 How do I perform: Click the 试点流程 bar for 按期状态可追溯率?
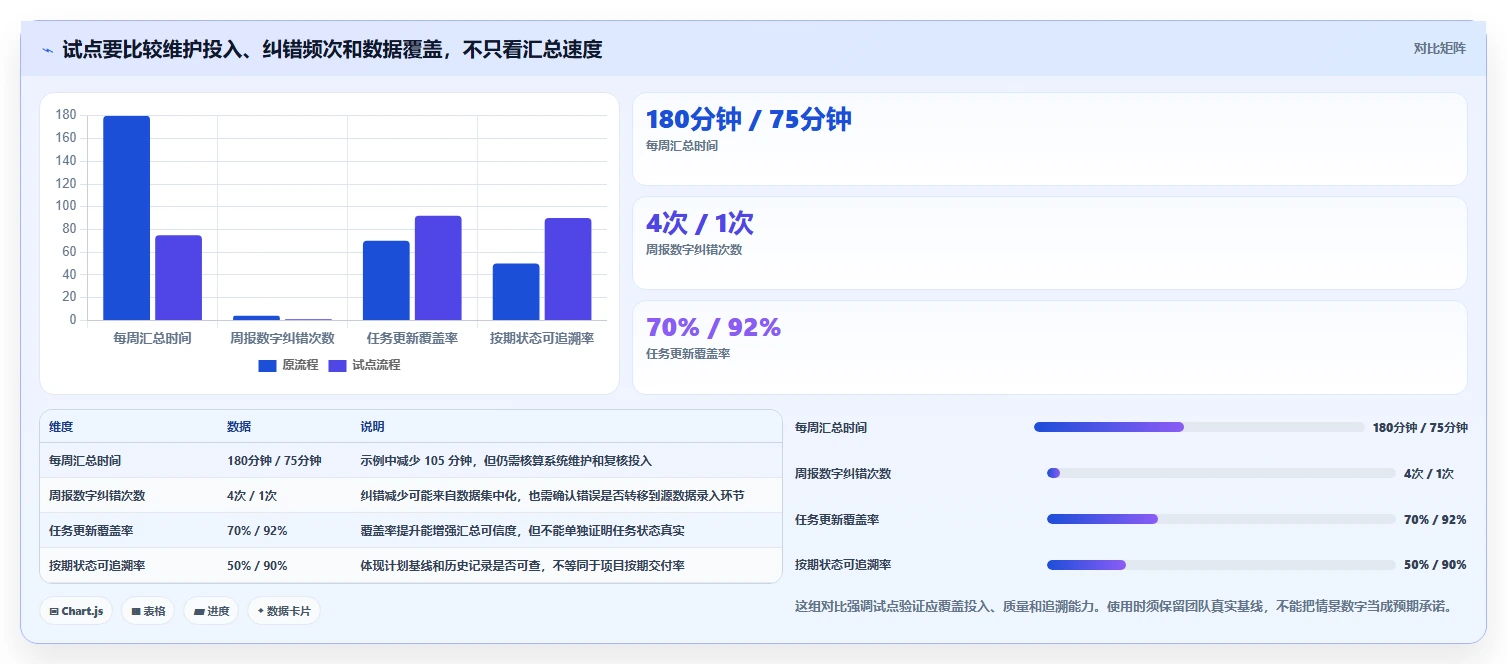[568, 269]
